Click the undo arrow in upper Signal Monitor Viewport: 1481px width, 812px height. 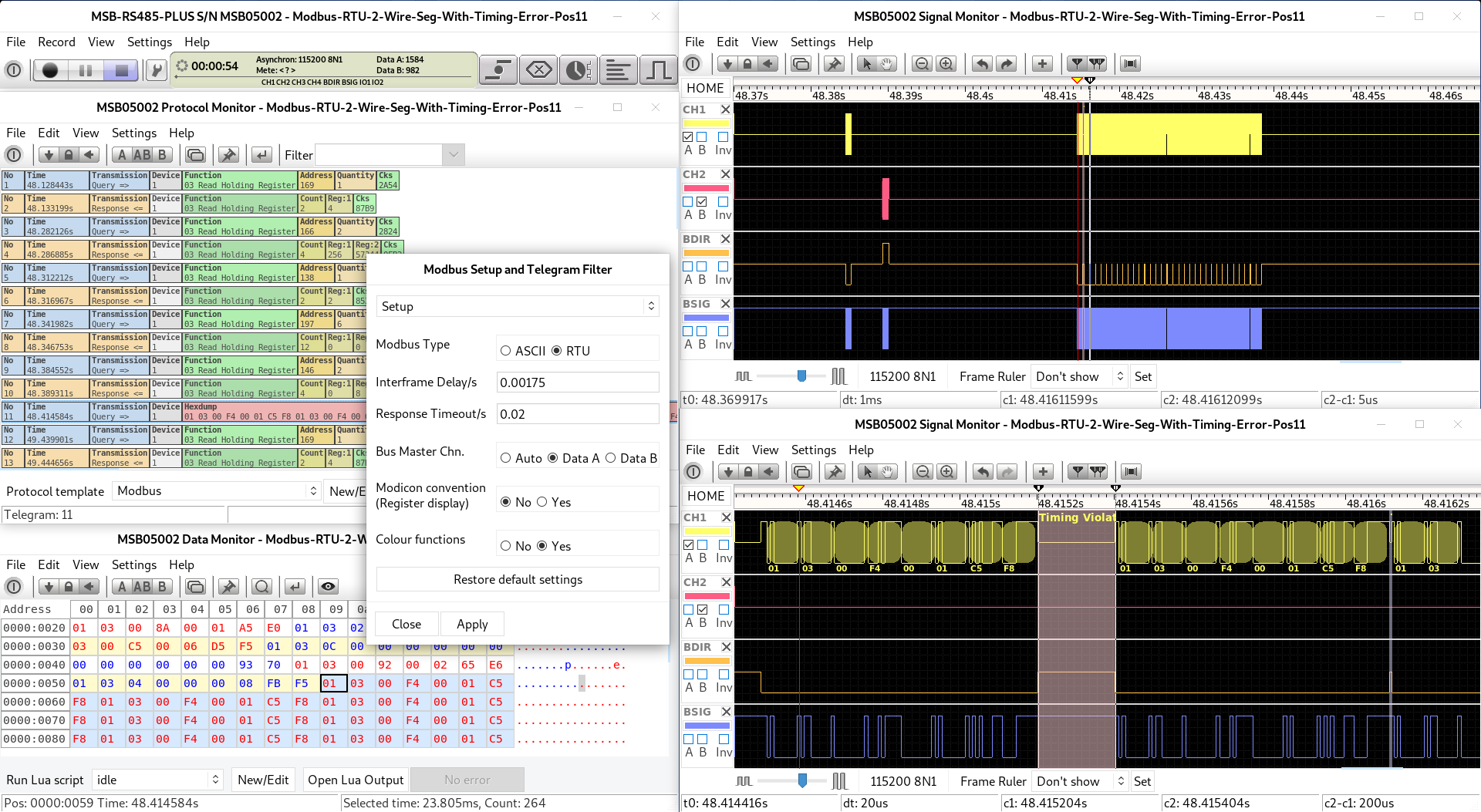(982, 64)
